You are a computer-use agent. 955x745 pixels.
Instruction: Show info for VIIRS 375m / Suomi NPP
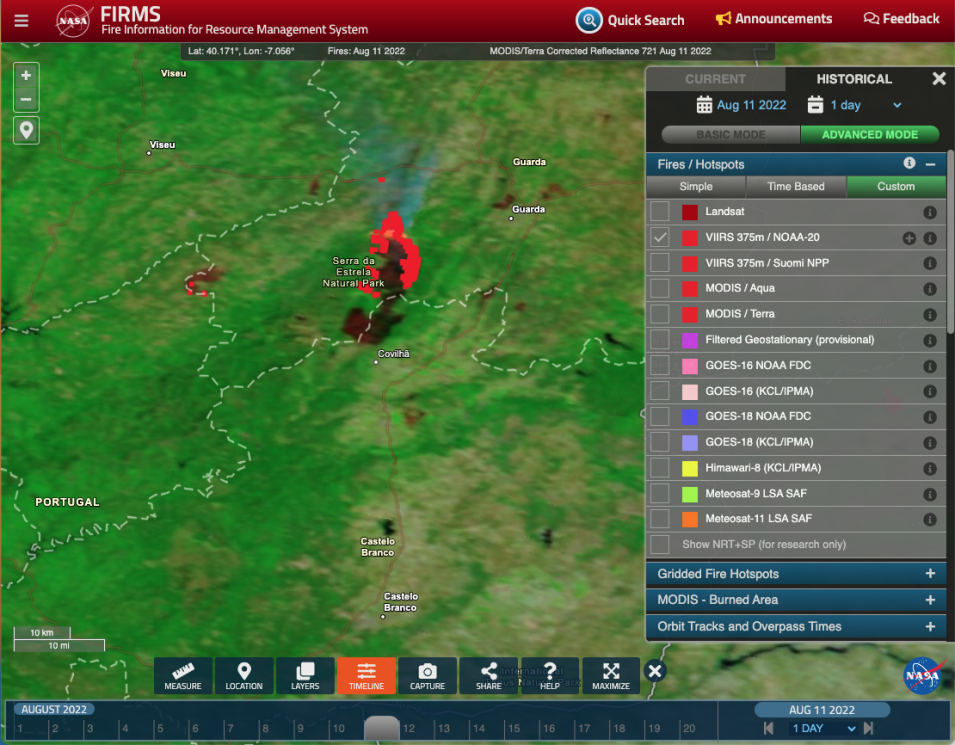point(929,264)
